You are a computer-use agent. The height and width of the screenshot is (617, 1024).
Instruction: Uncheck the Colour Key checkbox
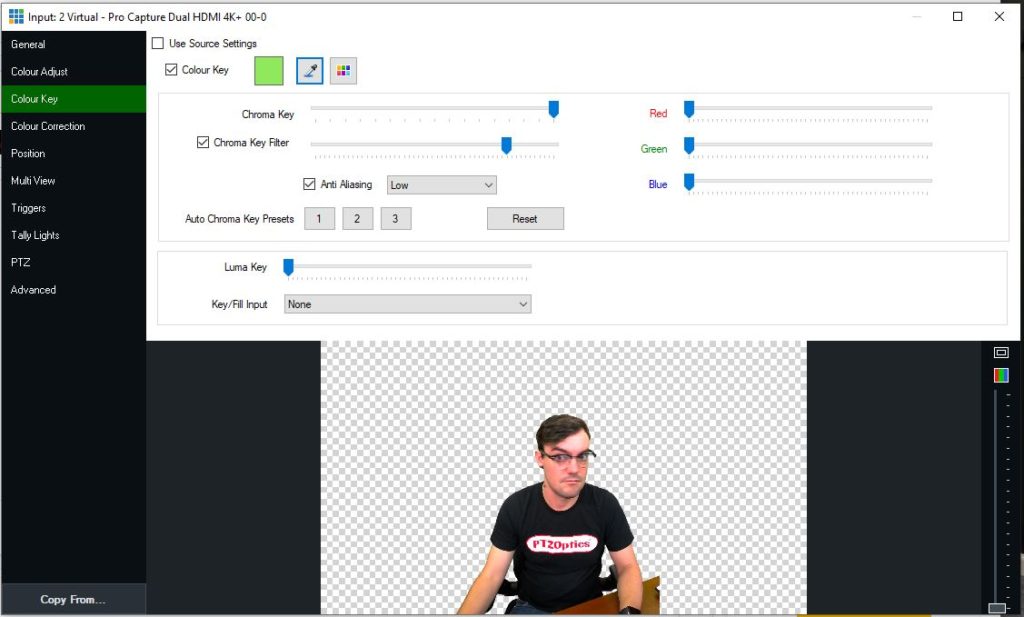(170, 70)
